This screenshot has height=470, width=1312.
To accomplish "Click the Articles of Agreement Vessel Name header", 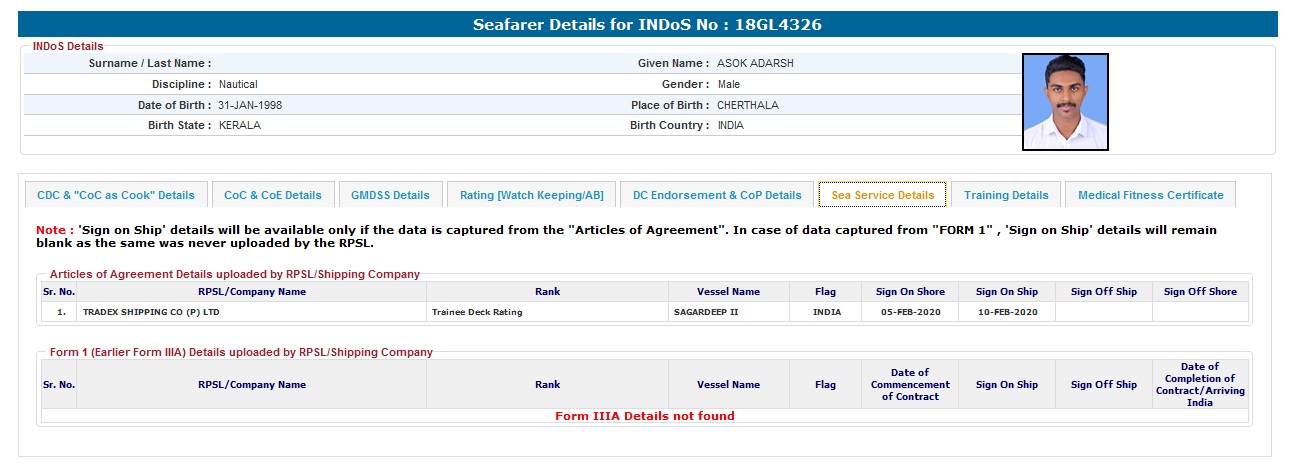I will coord(728,292).
